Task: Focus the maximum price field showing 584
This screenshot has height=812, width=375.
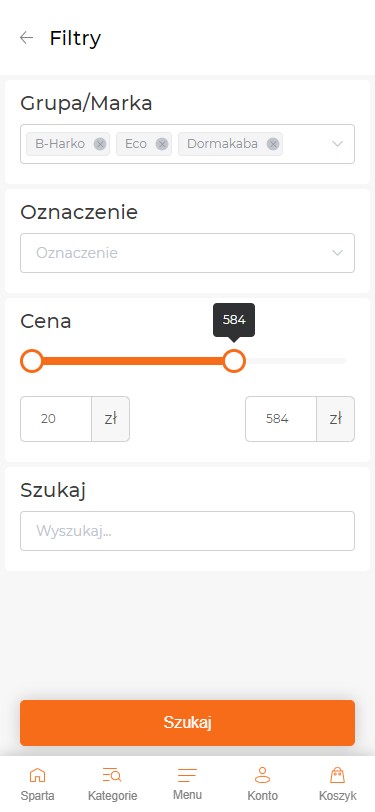Action: coord(281,419)
